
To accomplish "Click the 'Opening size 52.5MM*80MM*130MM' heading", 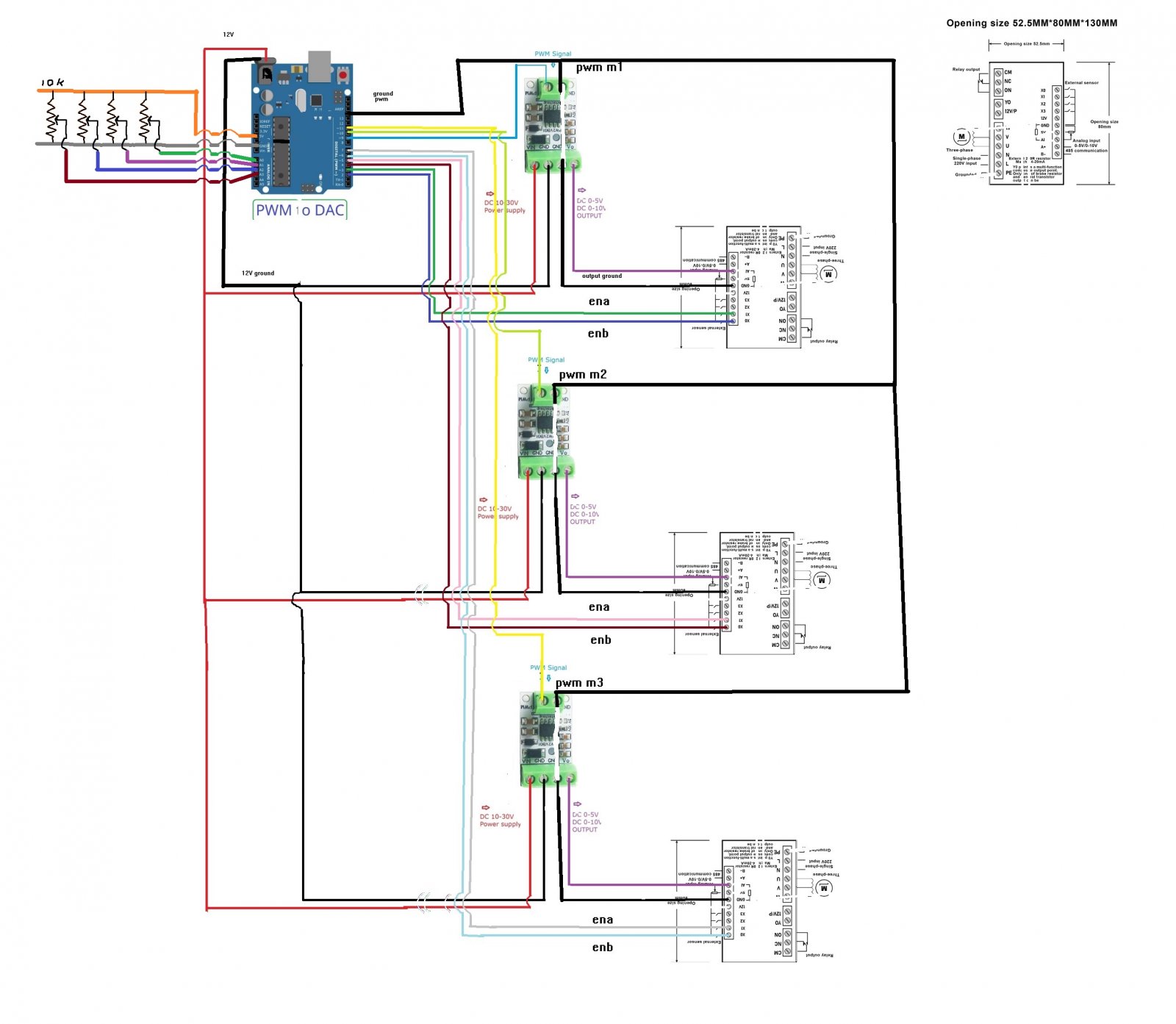I will pos(1031,23).
